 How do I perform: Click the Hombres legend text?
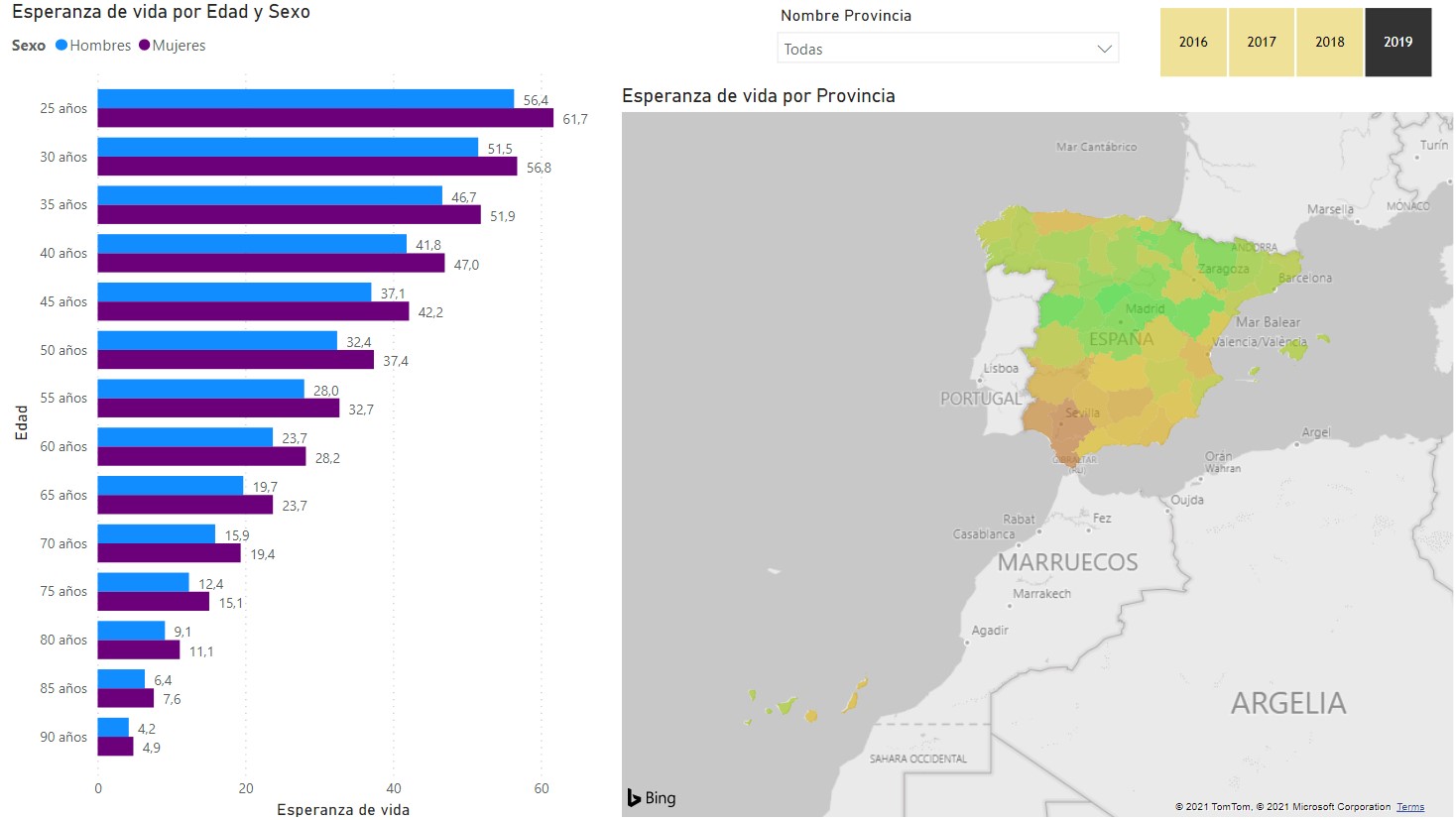[x=100, y=46]
